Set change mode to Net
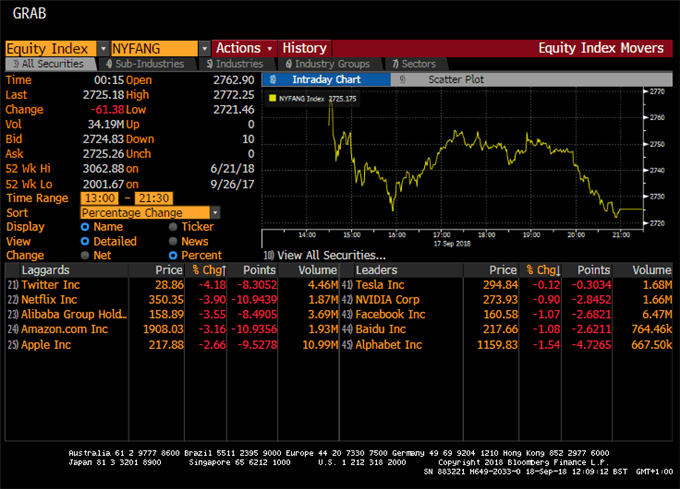 tap(85, 255)
